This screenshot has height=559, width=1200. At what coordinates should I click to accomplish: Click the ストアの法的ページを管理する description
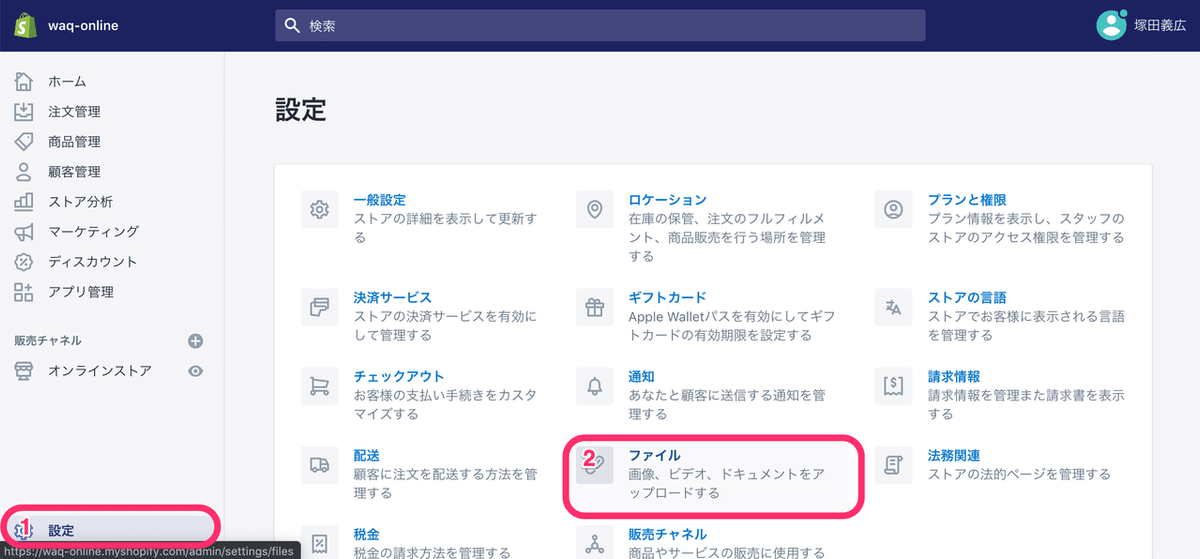[x=1019, y=474]
